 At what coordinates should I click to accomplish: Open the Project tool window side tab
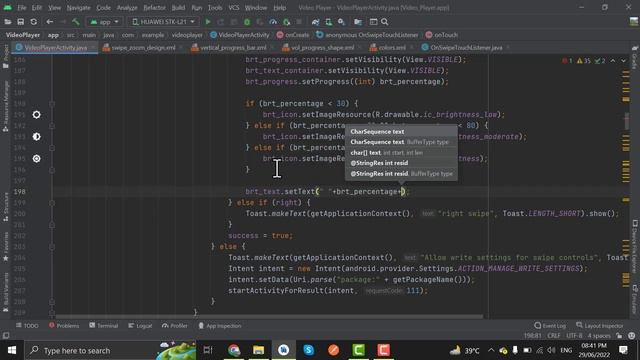click(x=5, y=57)
